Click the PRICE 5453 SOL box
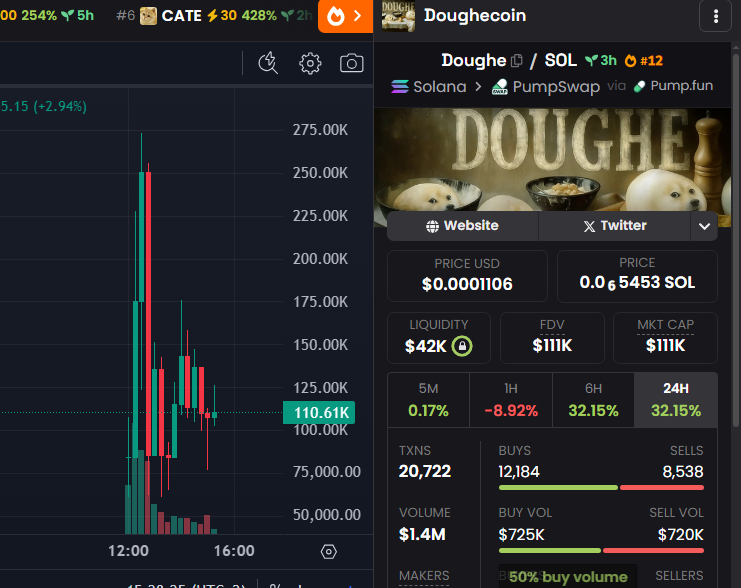This screenshot has width=741, height=588. click(637, 276)
